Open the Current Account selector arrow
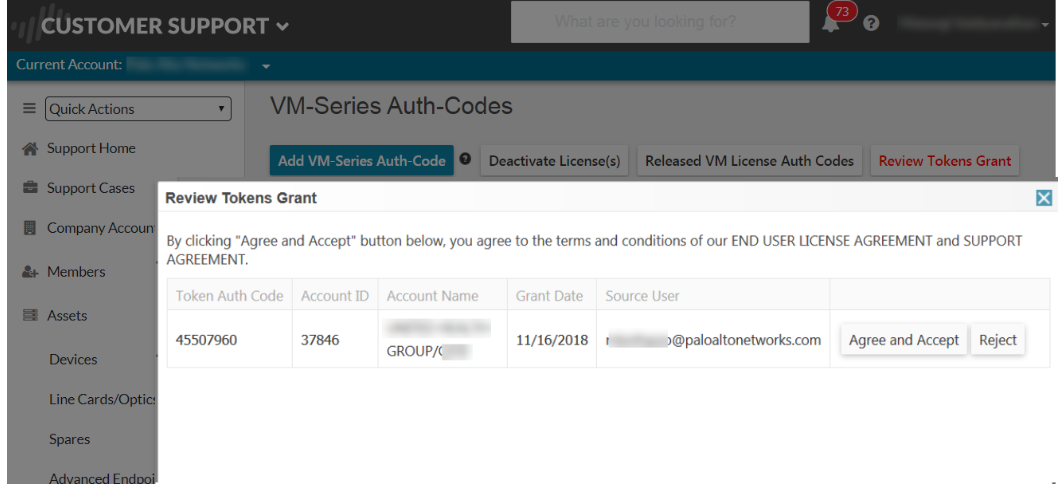The height and width of the screenshot is (485, 1062). point(267,67)
